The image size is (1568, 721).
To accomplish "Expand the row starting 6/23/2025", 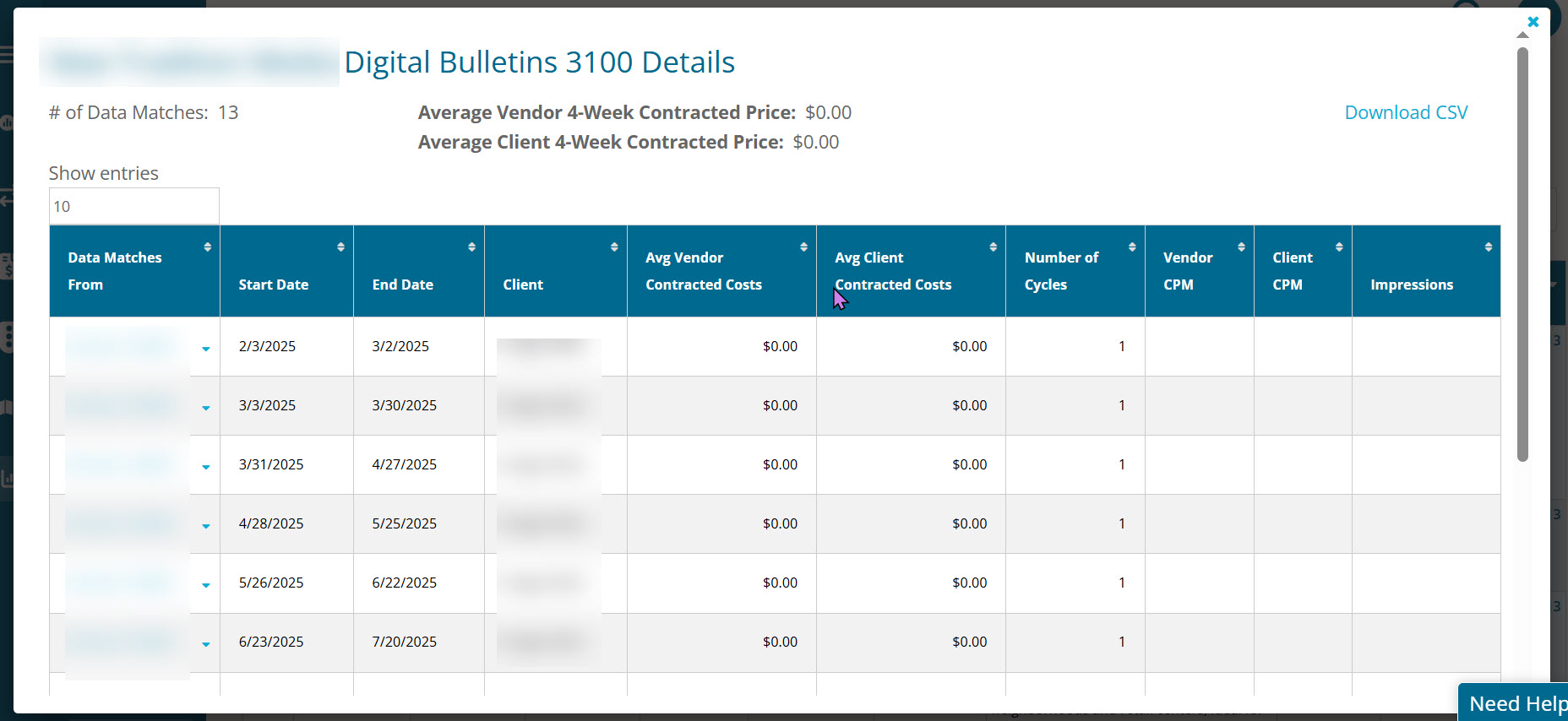I will (x=205, y=644).
